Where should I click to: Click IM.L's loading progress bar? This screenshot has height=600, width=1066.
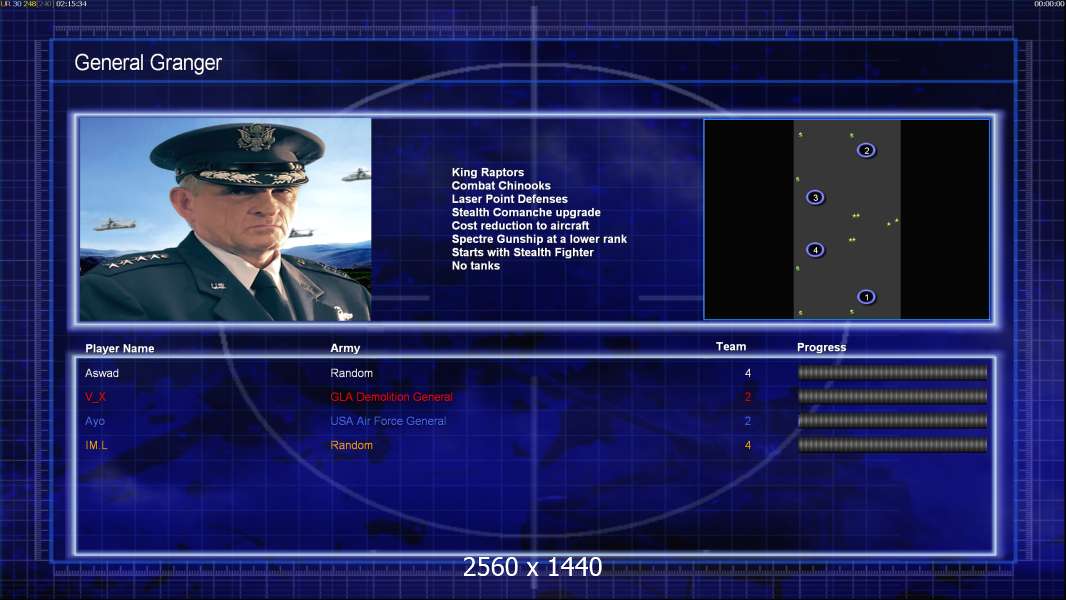893,445
